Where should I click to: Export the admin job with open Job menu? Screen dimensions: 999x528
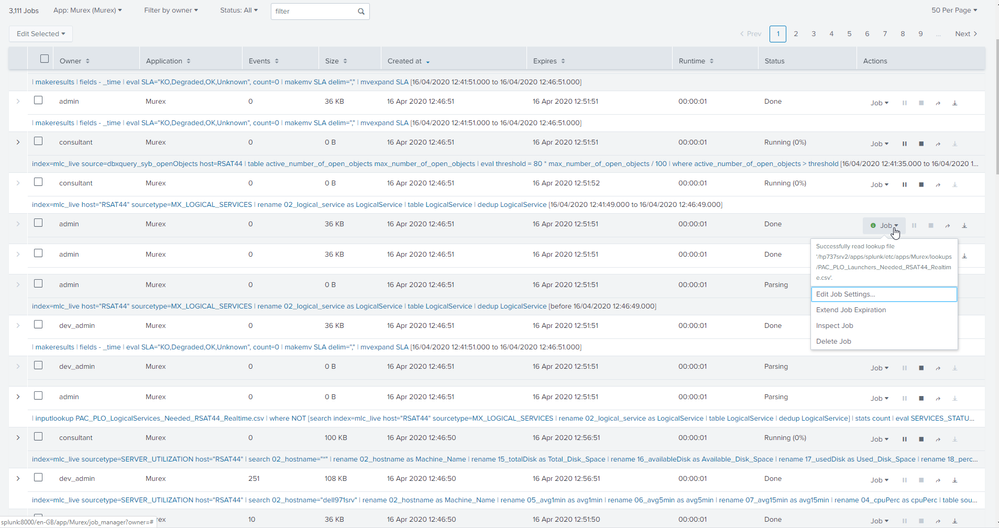coord(965,225)
